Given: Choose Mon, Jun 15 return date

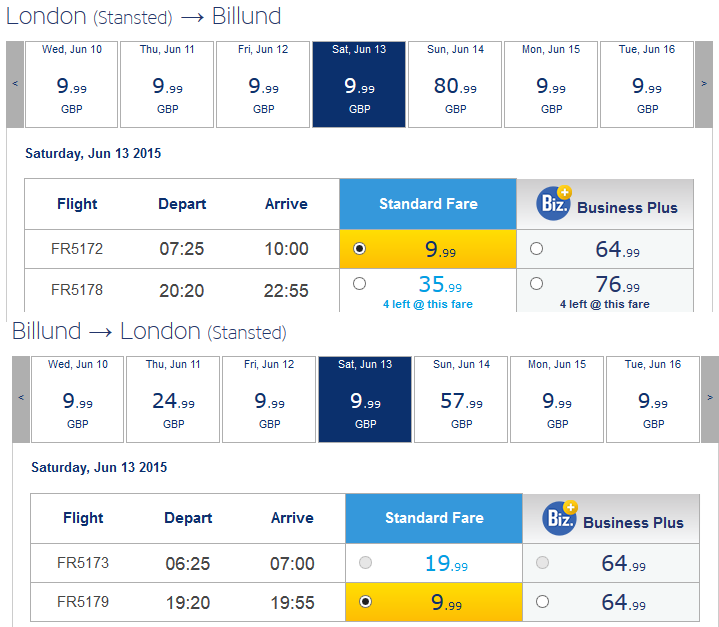Looking at the screenshot, I should (557, 399).
